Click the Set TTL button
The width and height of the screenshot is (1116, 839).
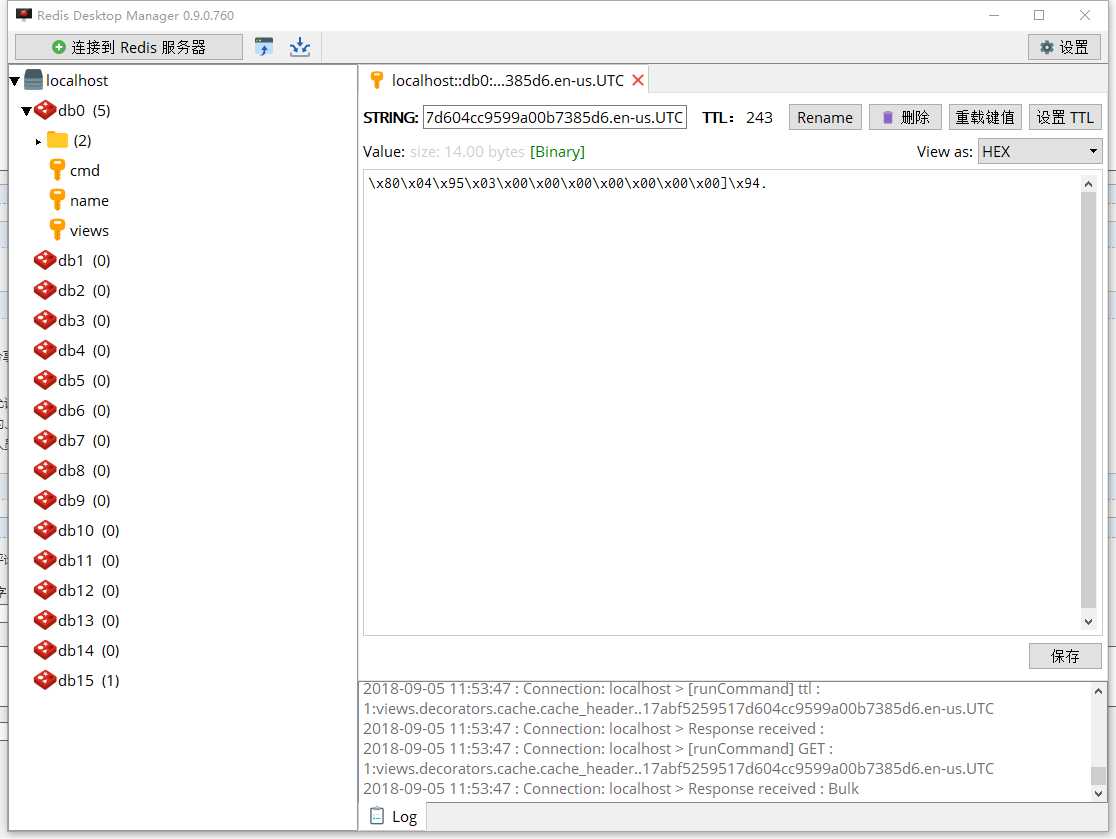(1065, 117)
